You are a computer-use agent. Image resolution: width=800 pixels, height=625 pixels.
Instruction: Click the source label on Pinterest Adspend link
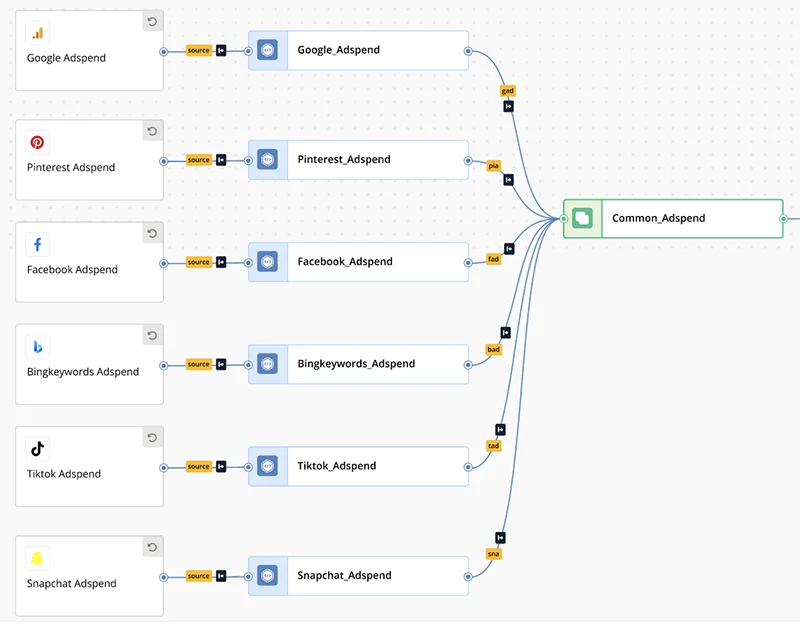pos(198,160)
